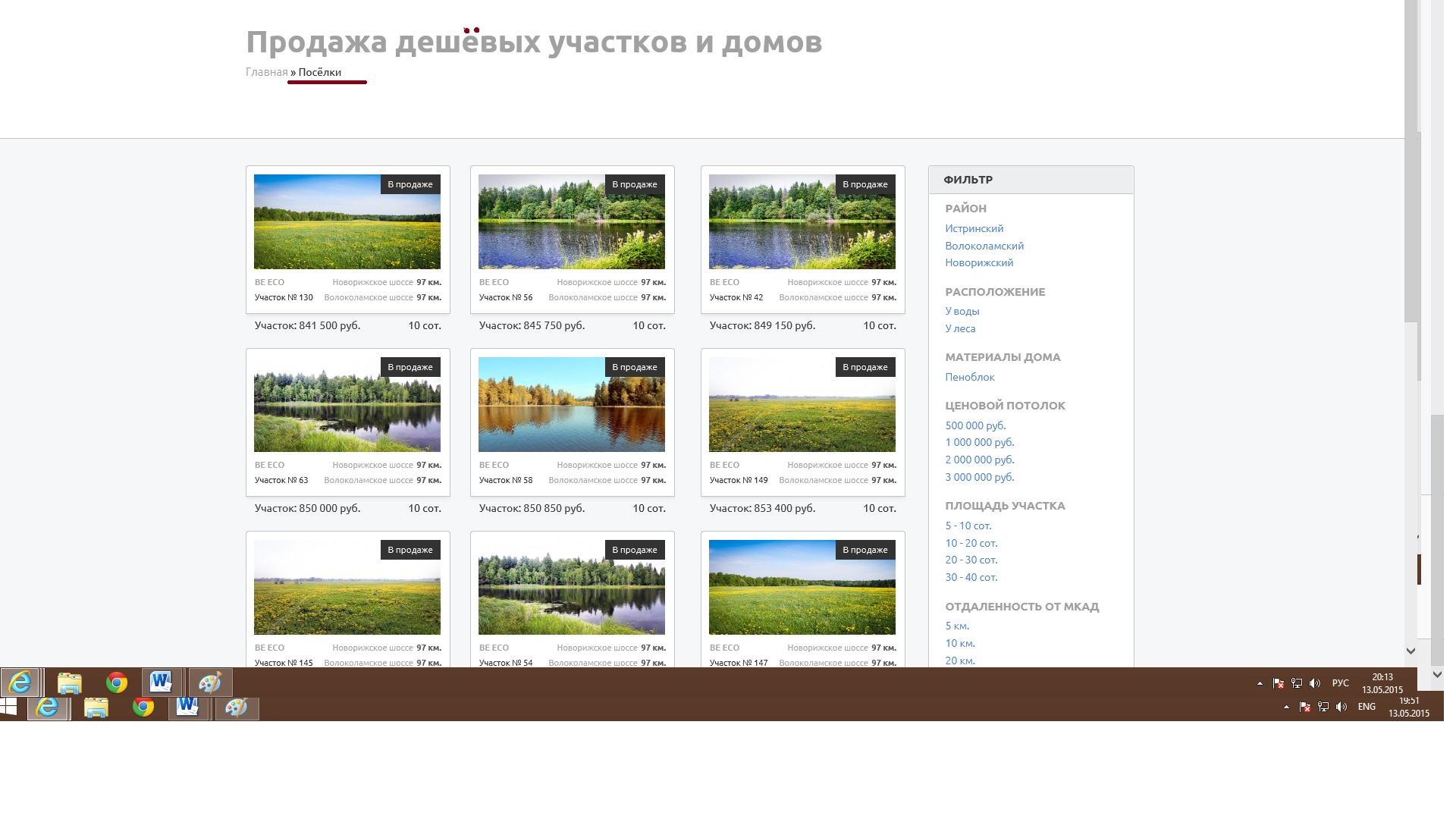The image size is (1456, 819).
Task: Choose the Пеноблок house material filter
Action: (969, 377)
